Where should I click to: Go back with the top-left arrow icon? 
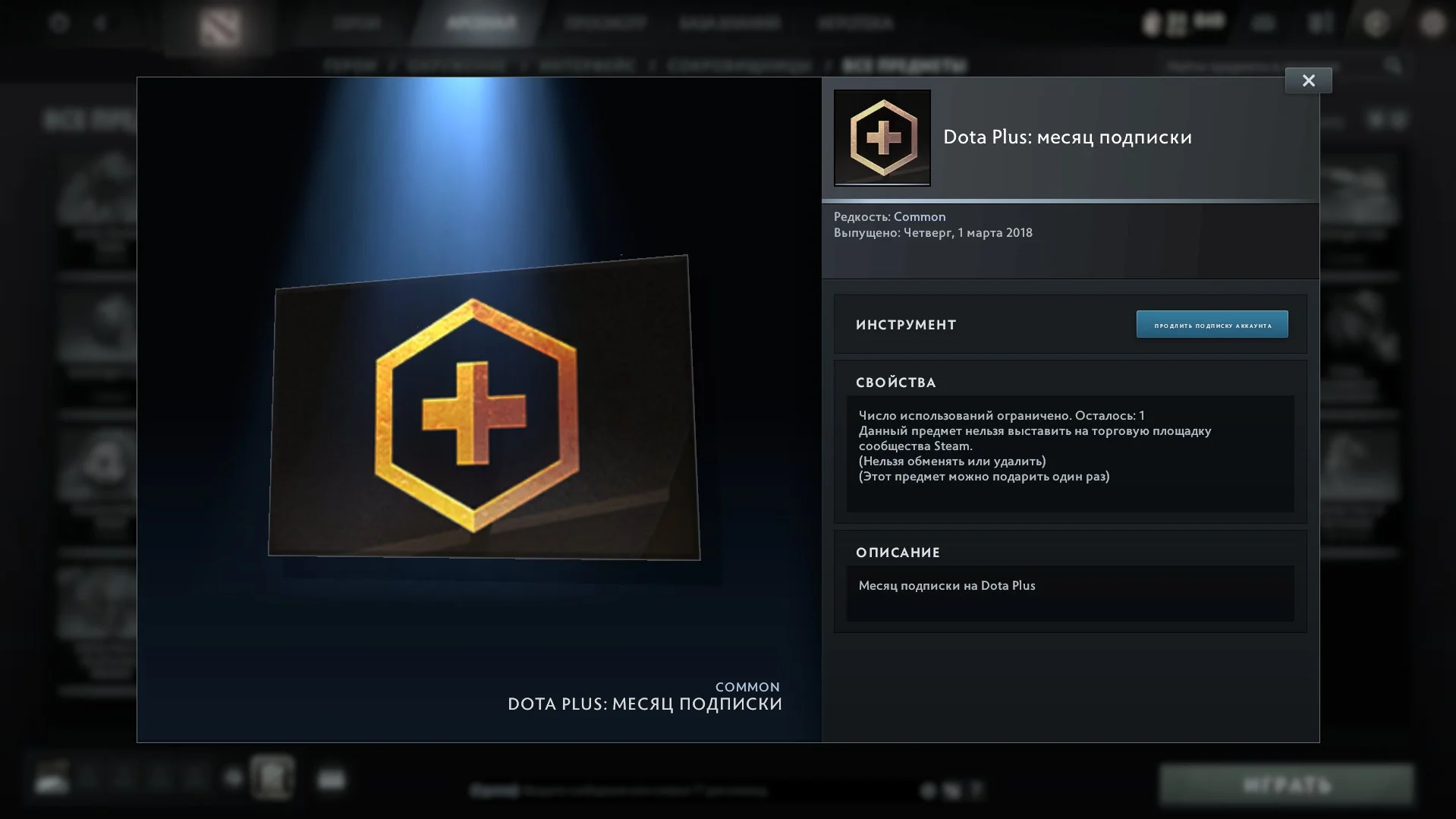coord(100,23)
